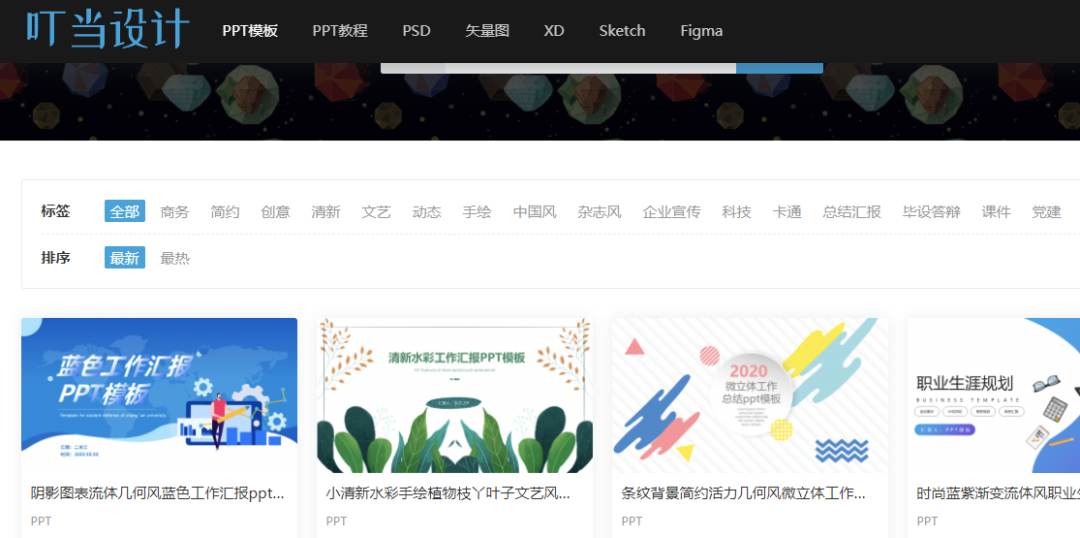This screenshot has width=1080, height=538.
Task: Click the 小清新水彩手绘植物枝丫 title link
Action: [448, 493]
